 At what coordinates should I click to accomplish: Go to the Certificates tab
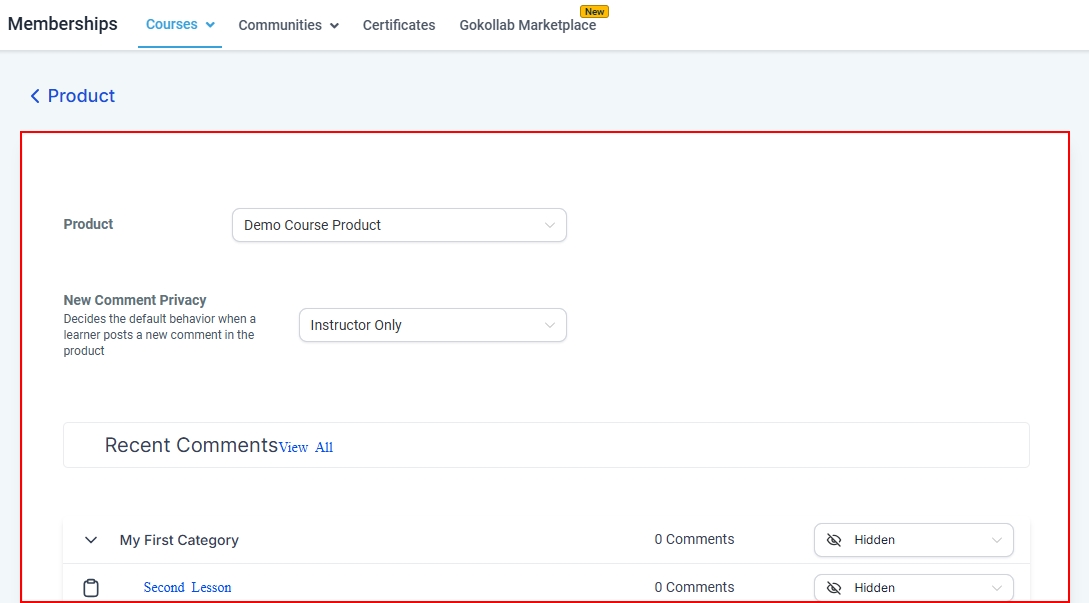point(399,25)
